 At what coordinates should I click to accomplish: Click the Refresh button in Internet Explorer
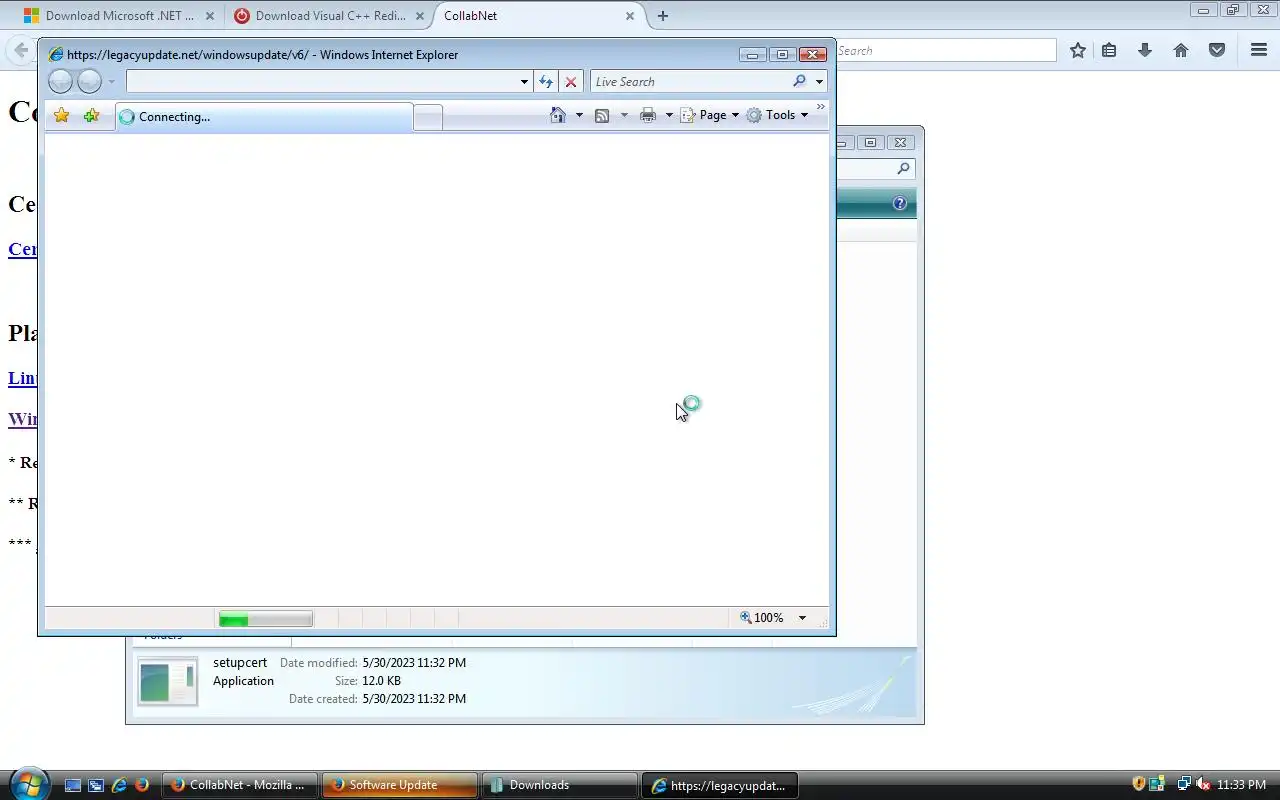(x=546, y=82)
